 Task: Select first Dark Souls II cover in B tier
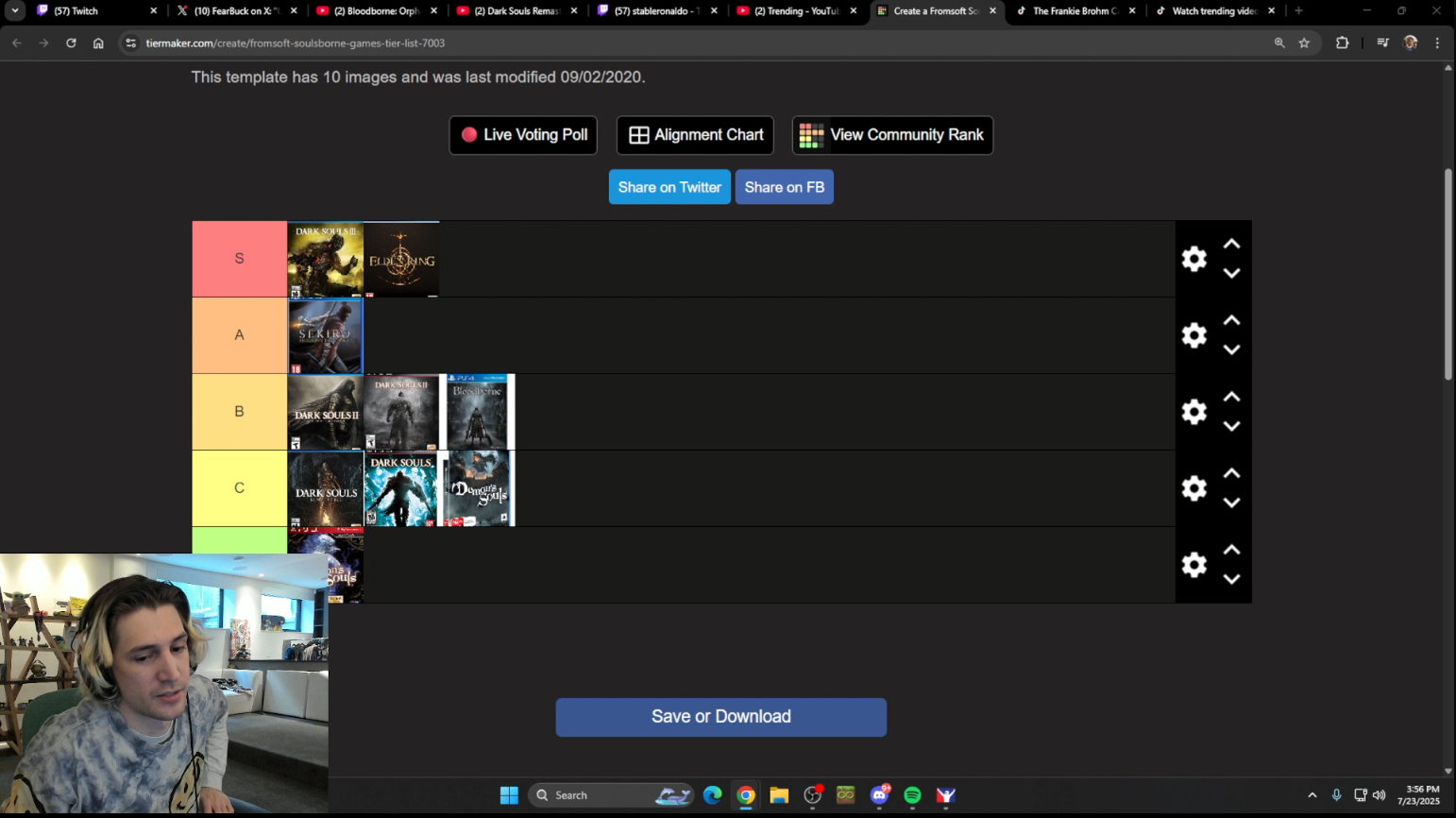click(326, 413)
